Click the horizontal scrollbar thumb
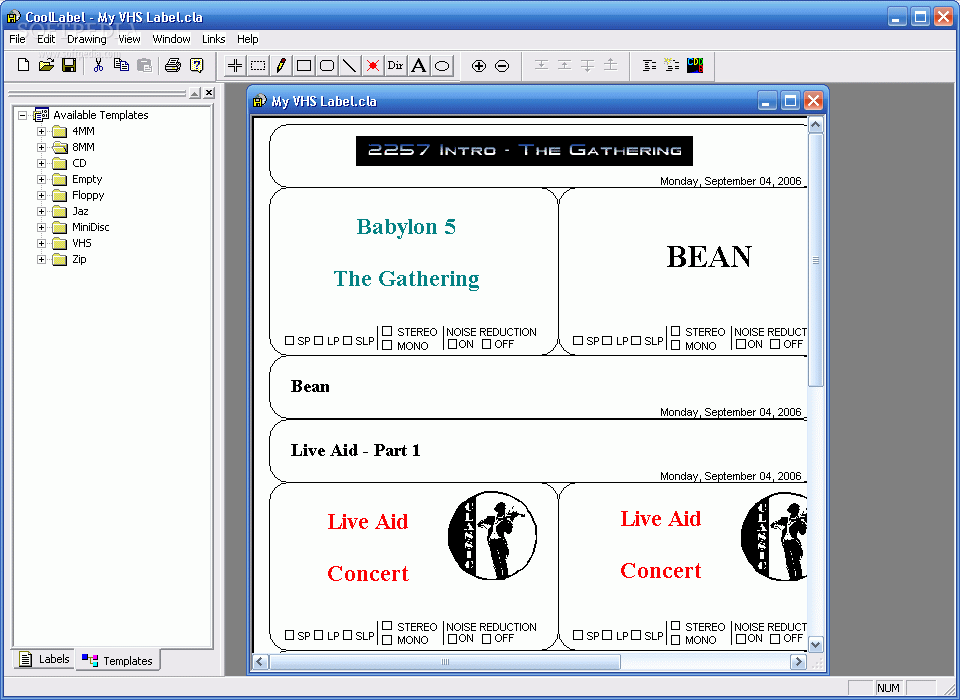The height and width of the screenshot is (700, 960). pyautogui.click(x=445, y=661)
